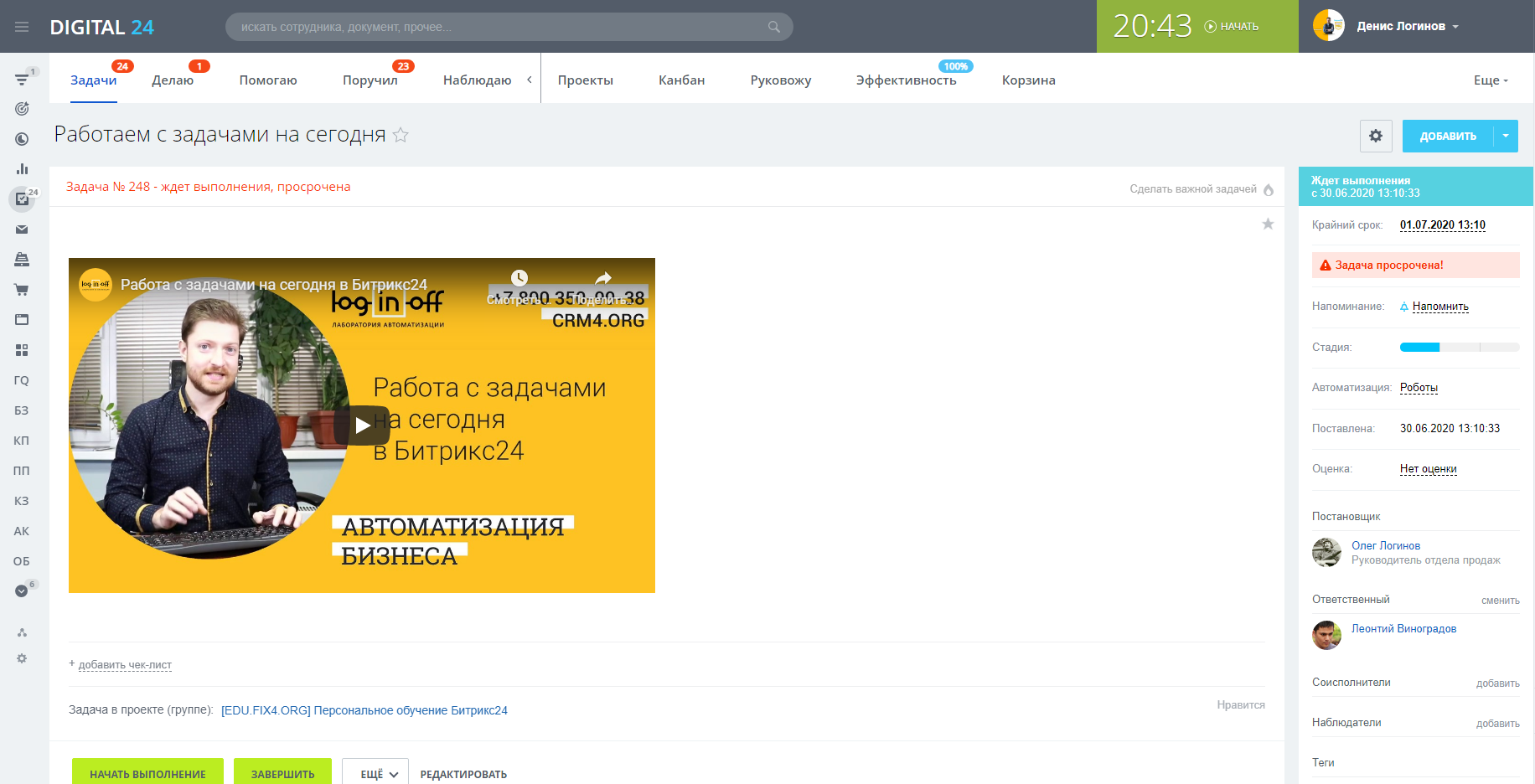
Task: Mark task as important with flame
Action: coord(1269,189)
